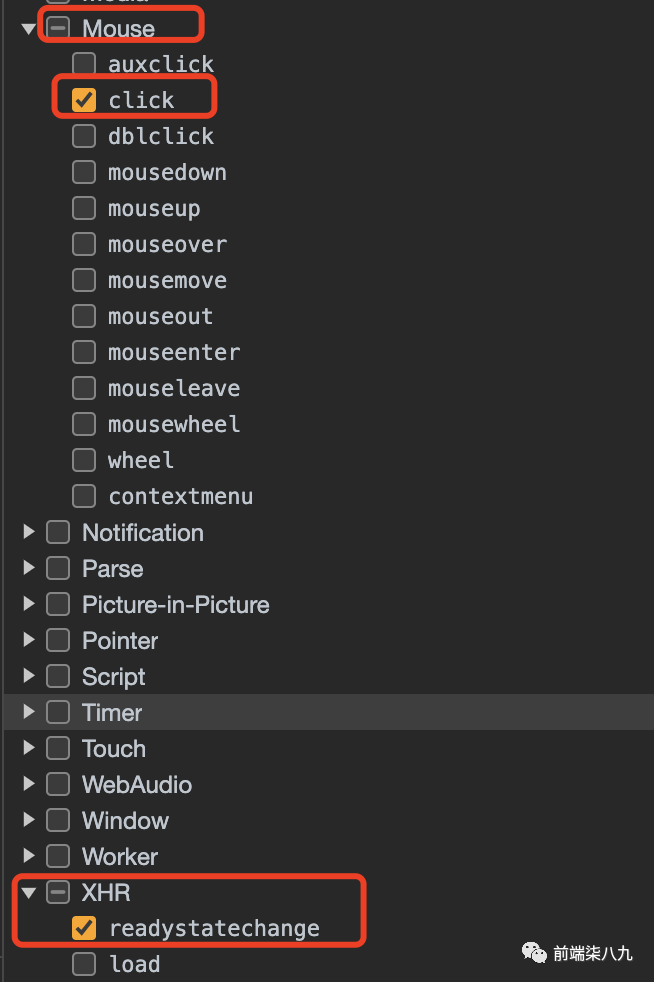Expand the Timer category

[28, 712]
